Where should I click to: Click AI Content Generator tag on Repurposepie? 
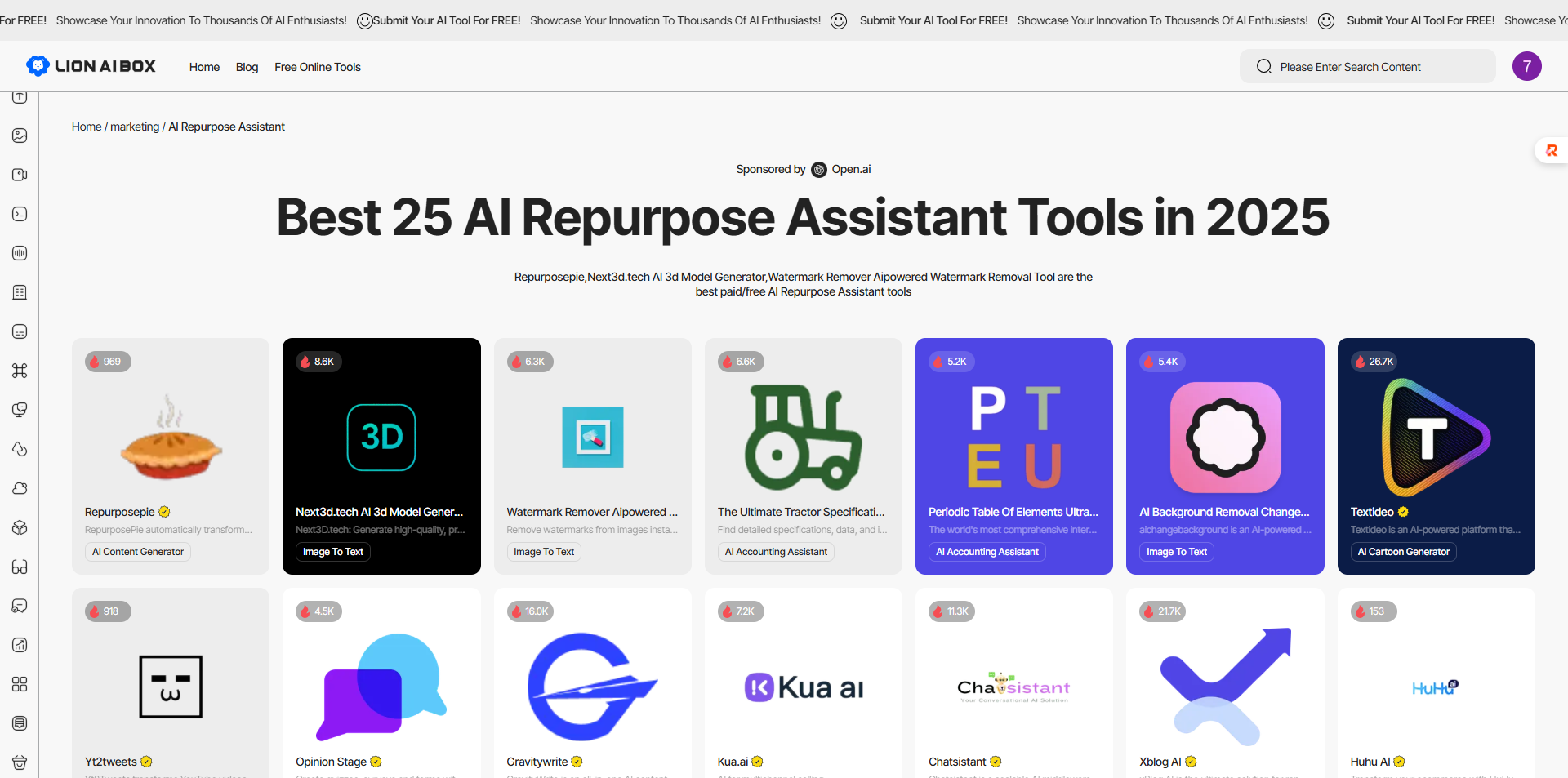pyautogui.click(x=138, y=552)
